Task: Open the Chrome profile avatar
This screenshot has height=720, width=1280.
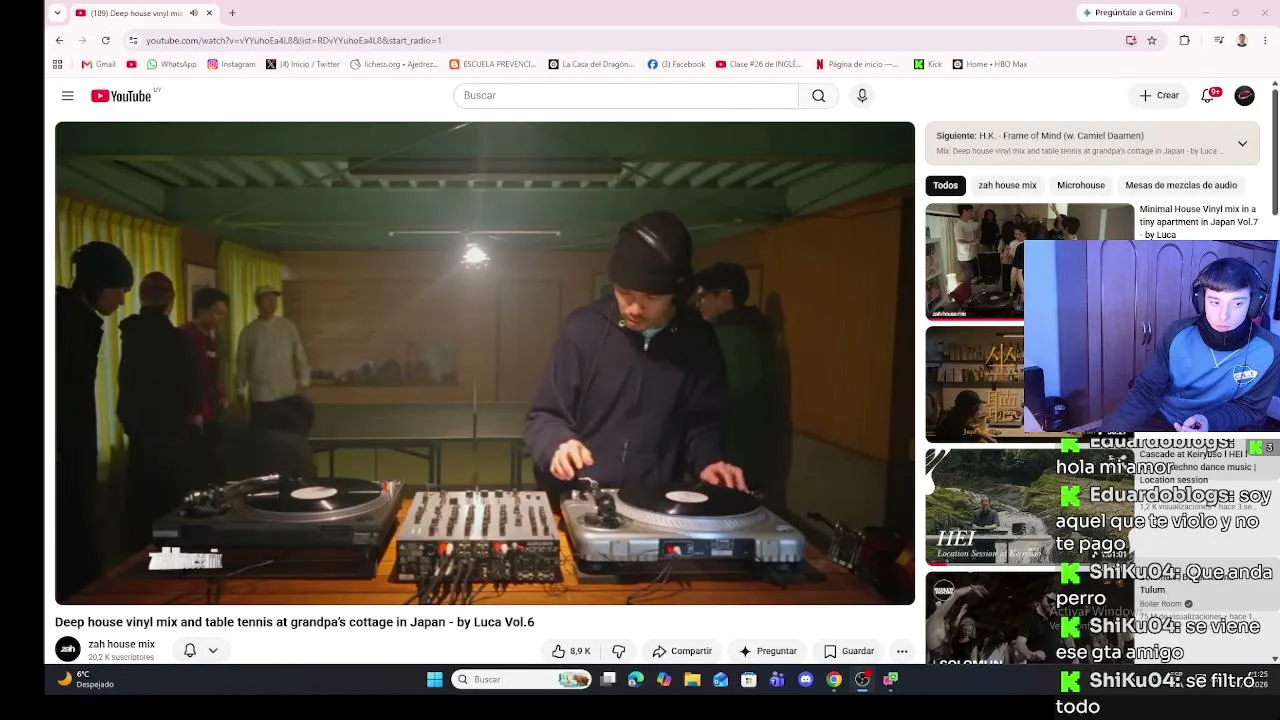Action: (x=1242, y=40)
